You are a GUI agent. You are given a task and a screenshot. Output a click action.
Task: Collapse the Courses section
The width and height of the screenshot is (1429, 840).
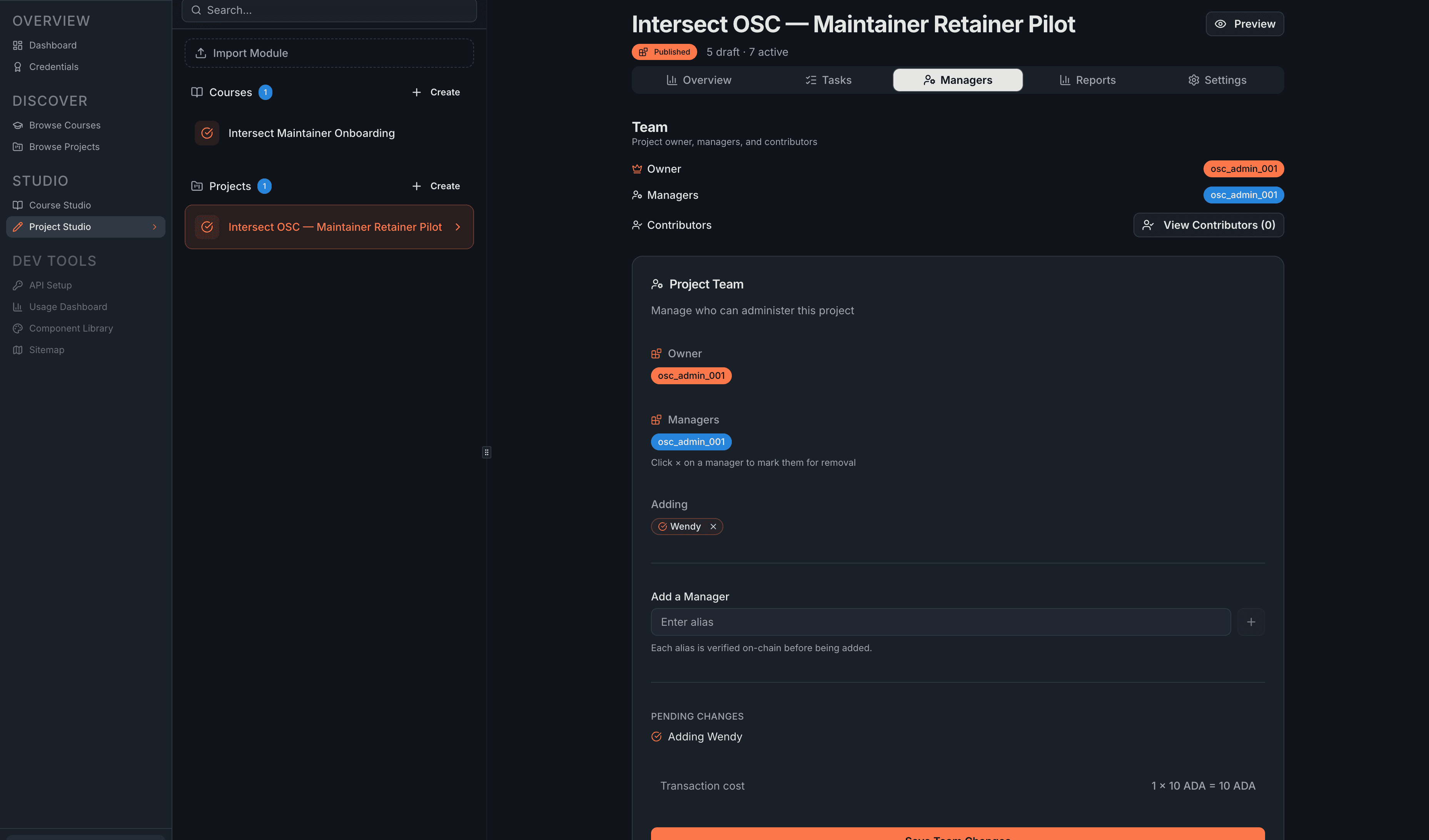pyautogui.click(x=230, y=92)
